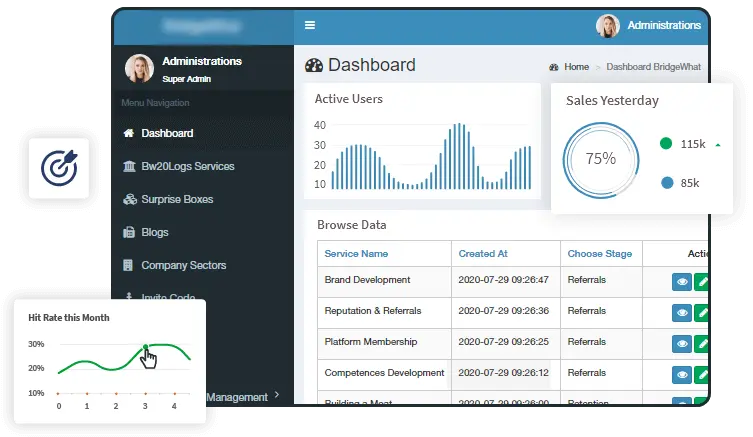Open Bw20Logs Services in the sidebar

pyautogui.click(x=187, y=166)
